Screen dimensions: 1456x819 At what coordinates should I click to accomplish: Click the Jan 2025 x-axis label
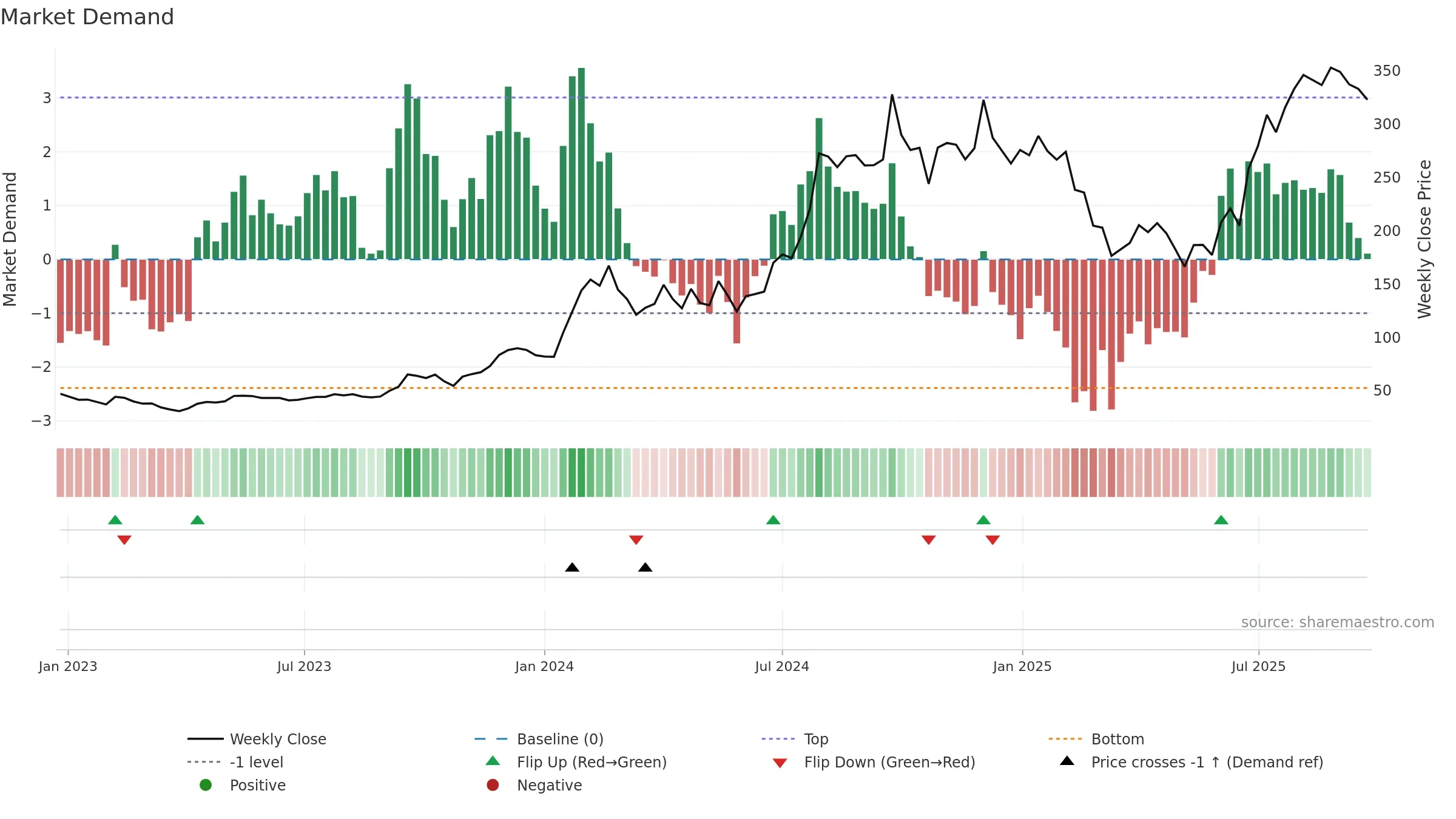click(x=1022, y=667)
